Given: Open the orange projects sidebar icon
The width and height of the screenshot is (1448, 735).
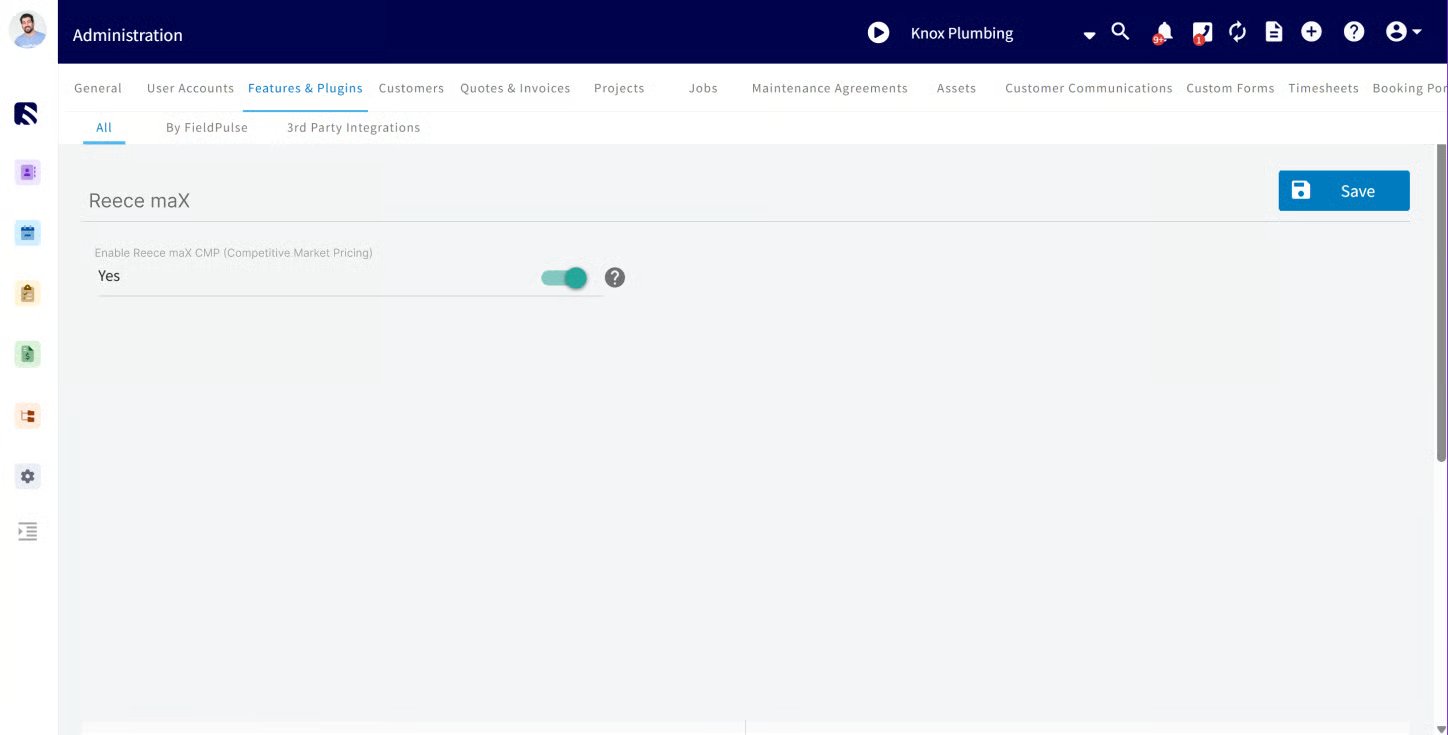Looking at the screenshot, I should pyautogui.click(x=28, y=415).
